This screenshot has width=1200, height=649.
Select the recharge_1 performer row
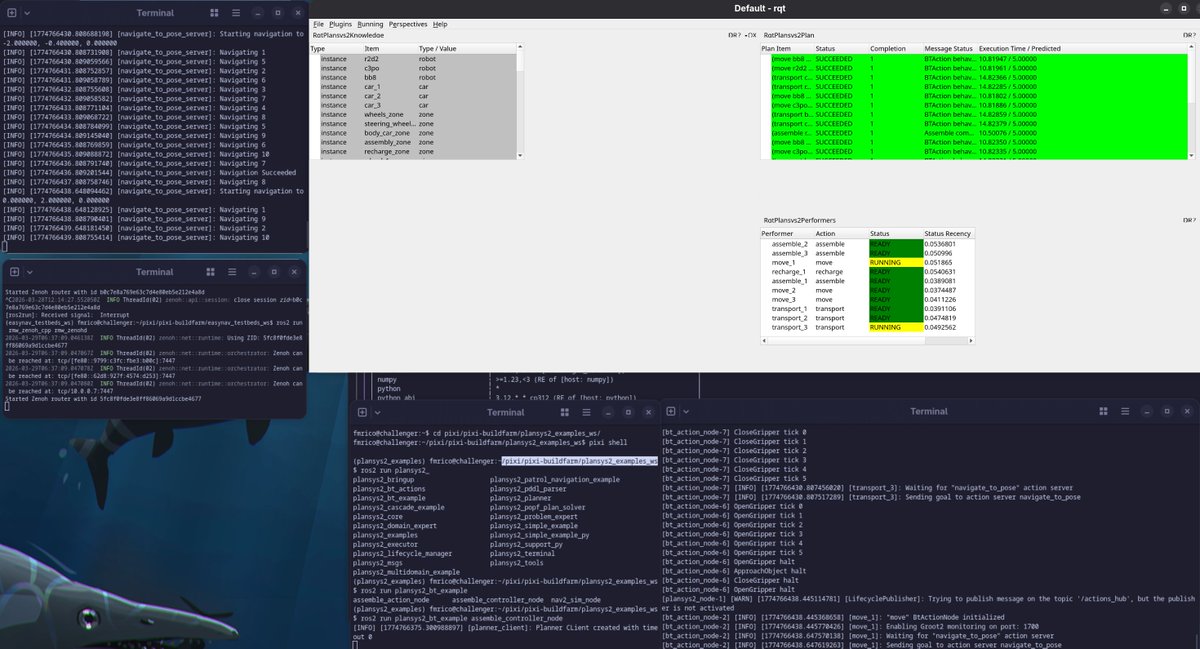click(x=868, y=272)
